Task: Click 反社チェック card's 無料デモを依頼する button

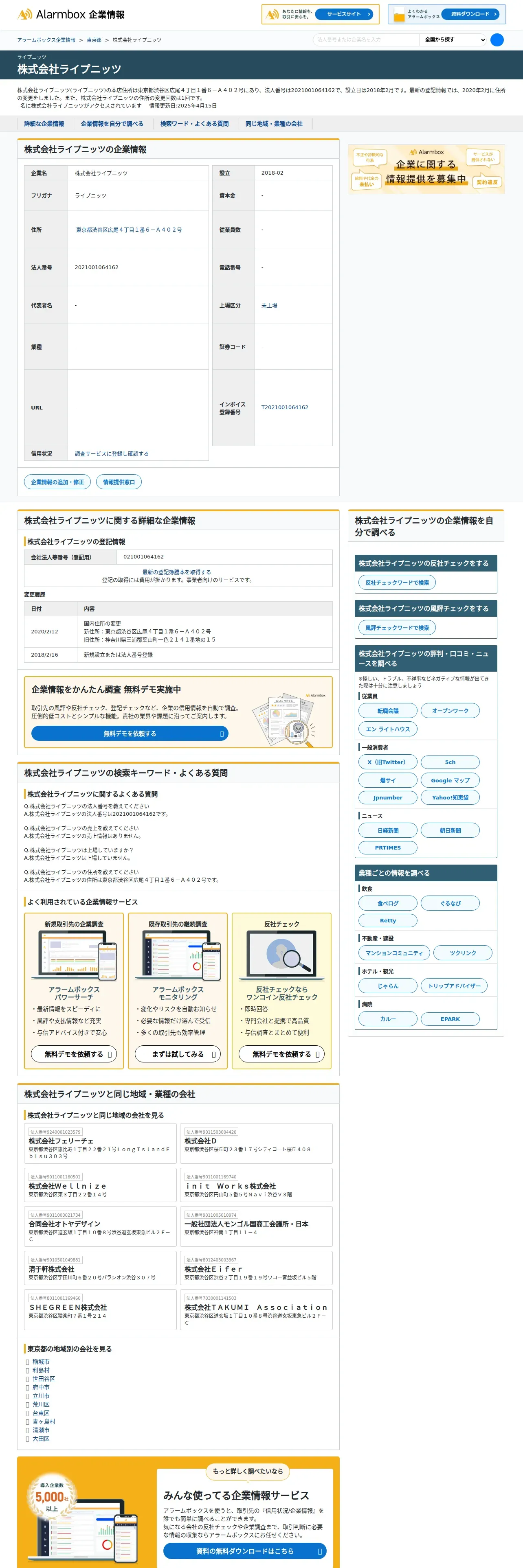Action: [x=281, y=1054]
